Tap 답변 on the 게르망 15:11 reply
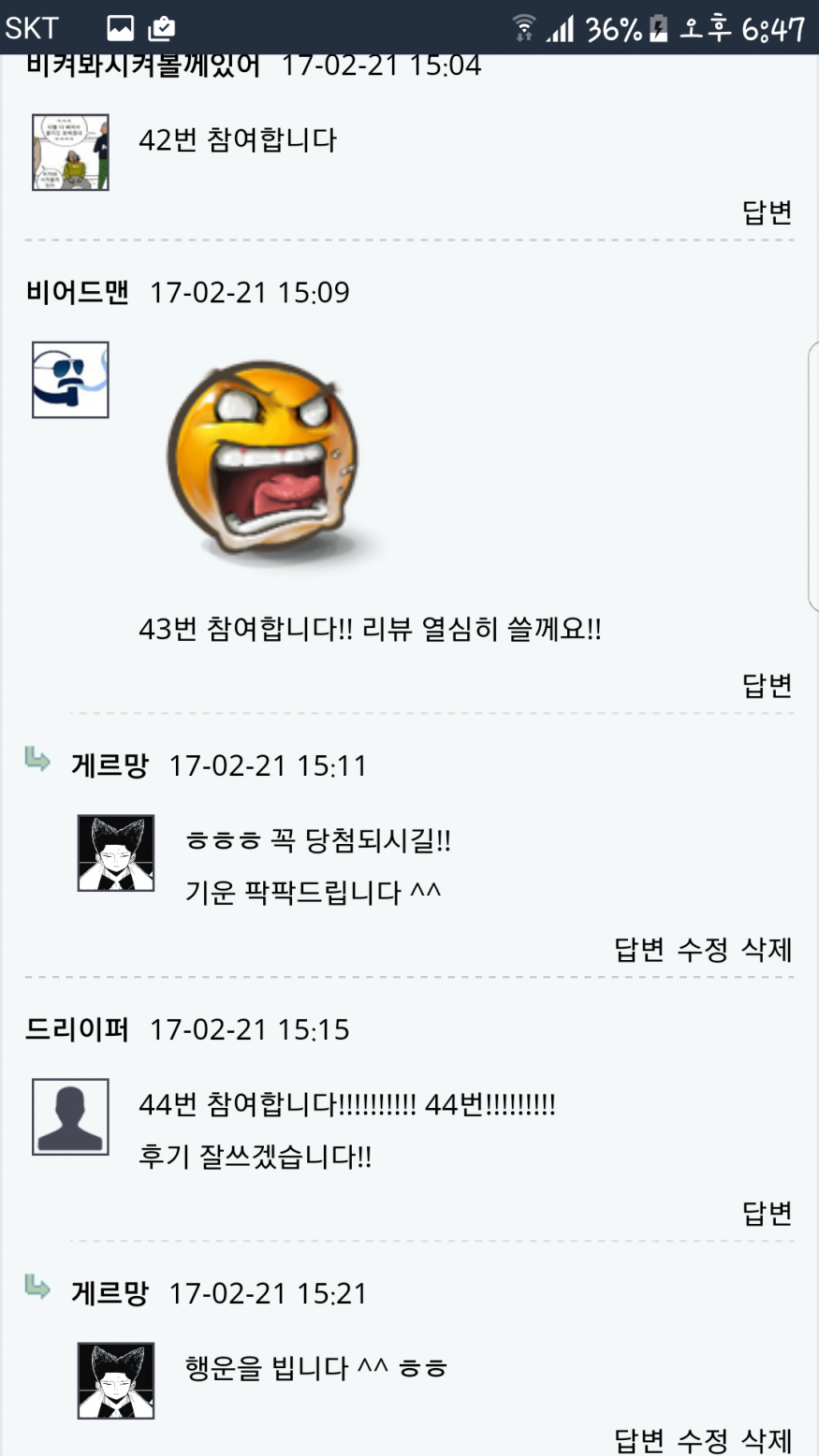819x1456 pixels. coord(640,950)
